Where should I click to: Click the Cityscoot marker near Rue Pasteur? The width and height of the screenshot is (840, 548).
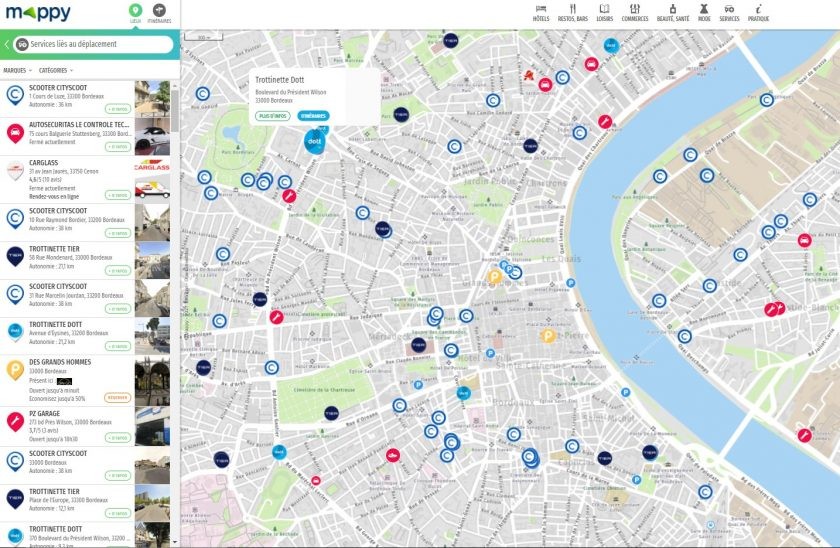pos(223,254)
